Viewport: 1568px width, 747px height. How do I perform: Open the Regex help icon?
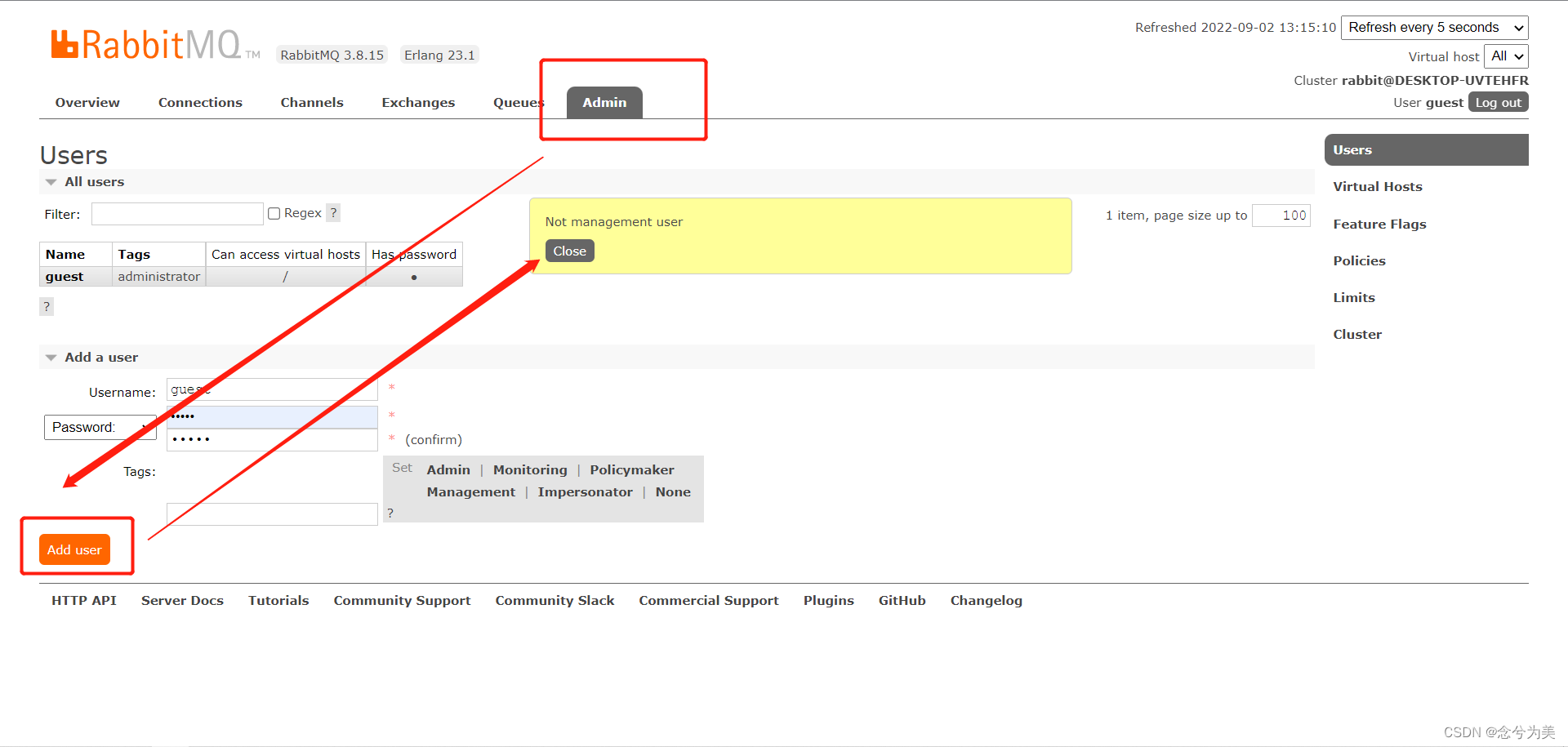333,212
